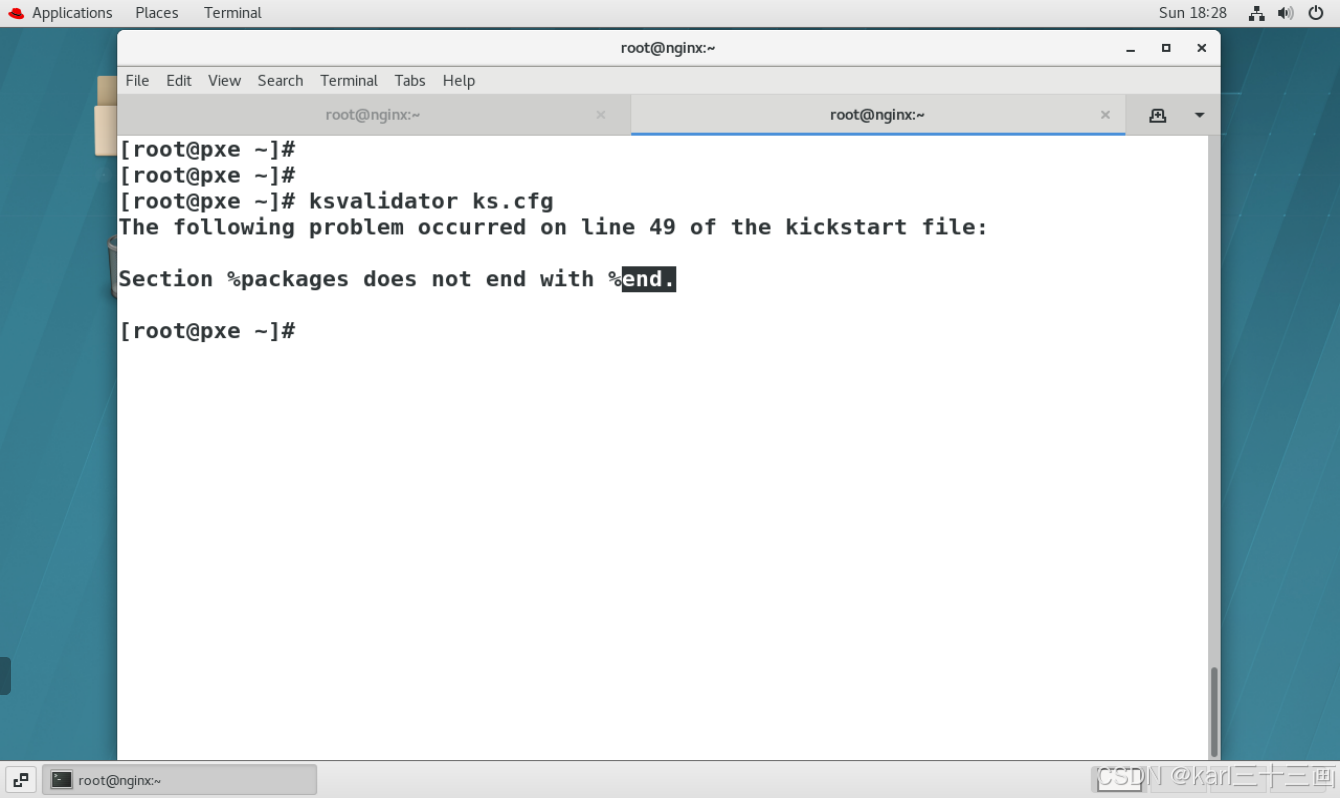Open the View menu

tap(224, 80)
